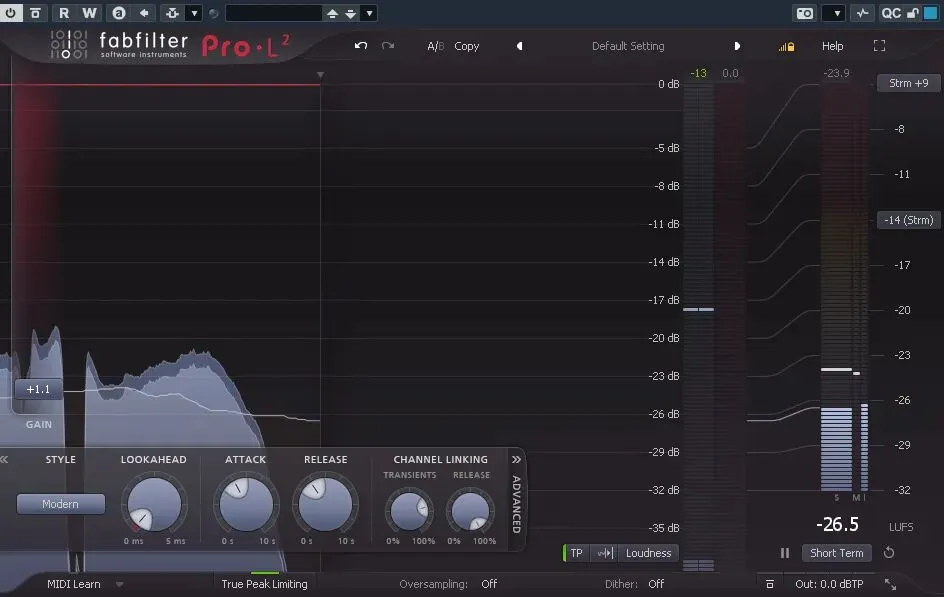Click the Out: 0.0 dBTP output level
944x597 pixels.
click(829, 584)
